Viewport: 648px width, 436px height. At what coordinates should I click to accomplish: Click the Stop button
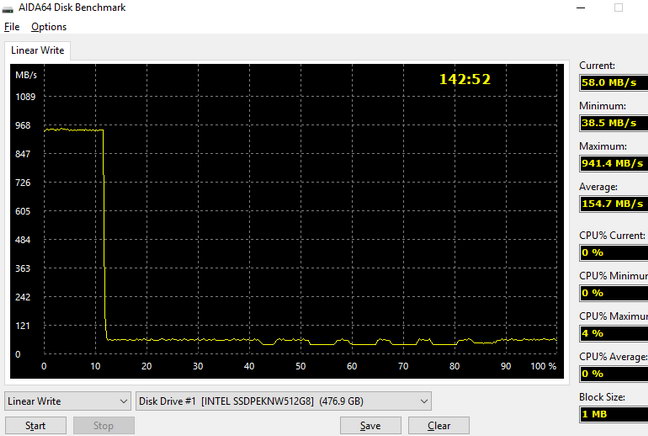[x=104, y=426]
